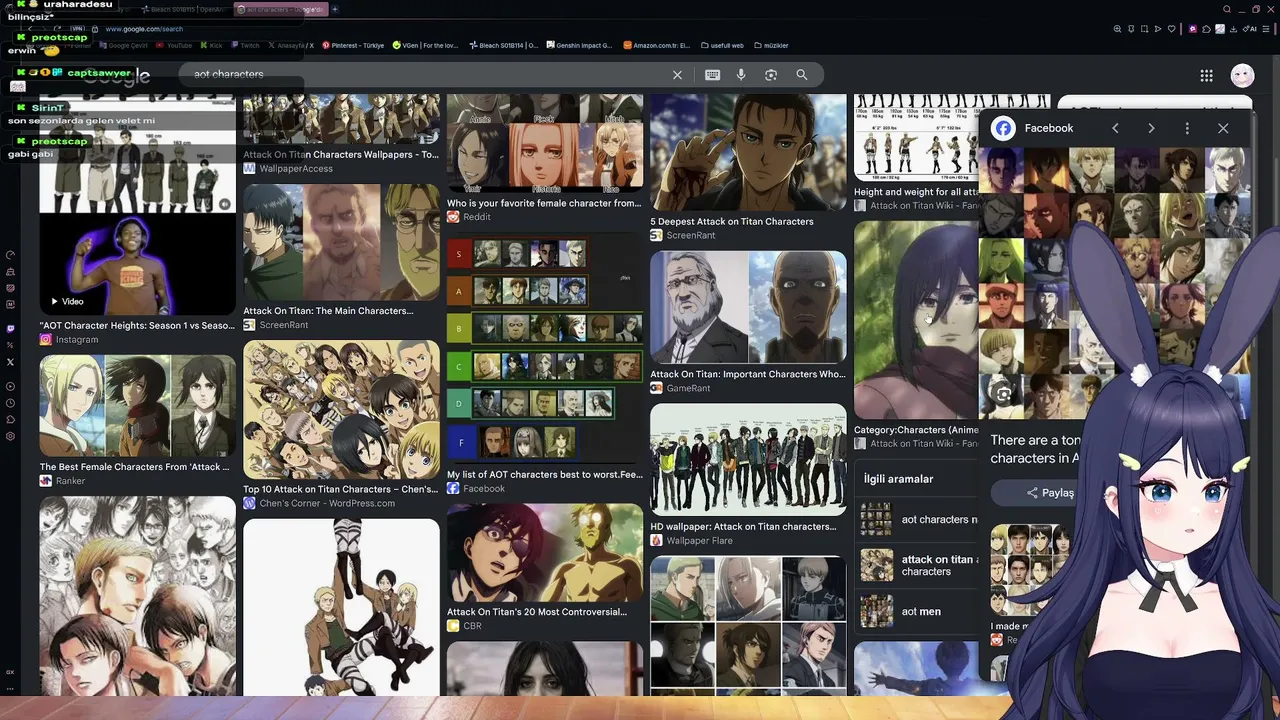
Task: Go to next image in Facebook preview panel
Action: [x=1151, y=128]
